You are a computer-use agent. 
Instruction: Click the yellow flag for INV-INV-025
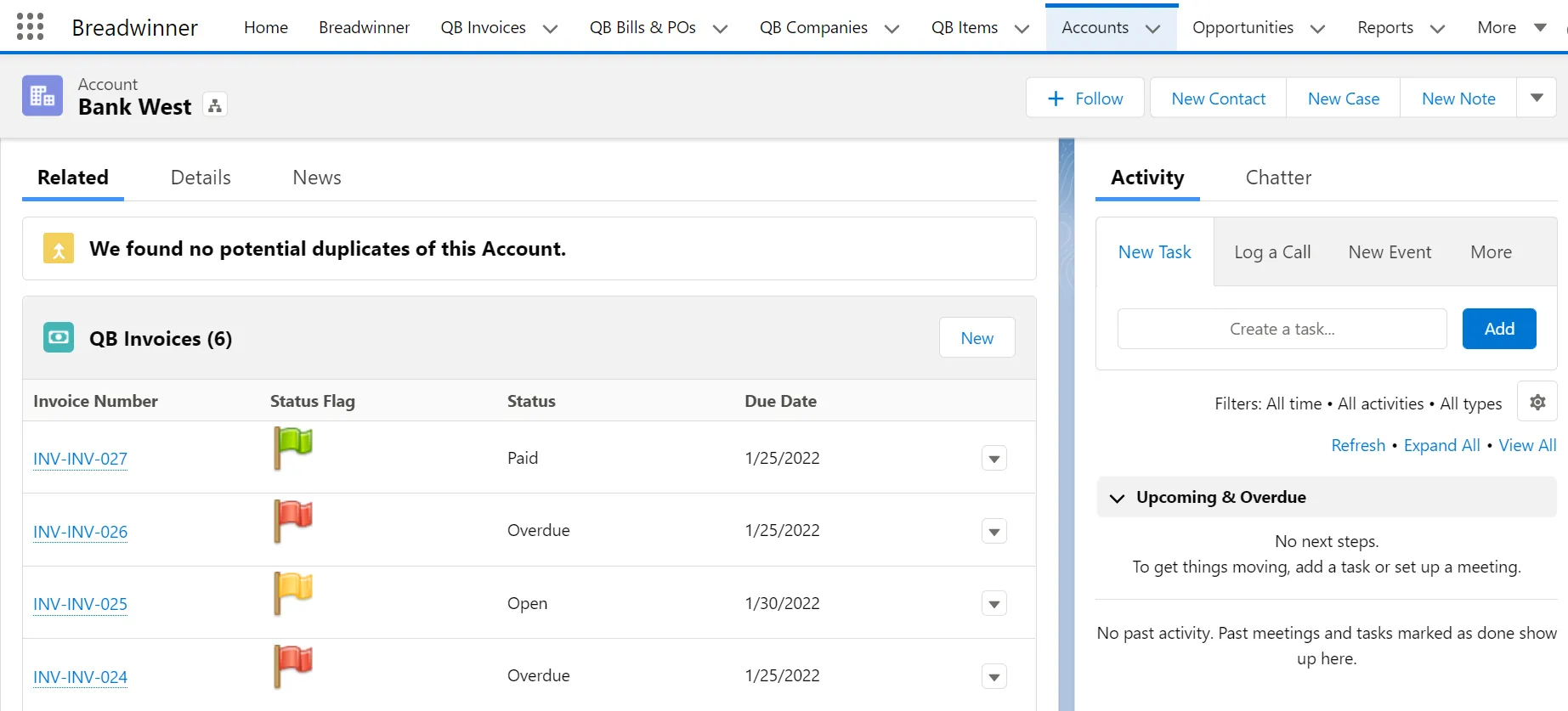(293, 593)
